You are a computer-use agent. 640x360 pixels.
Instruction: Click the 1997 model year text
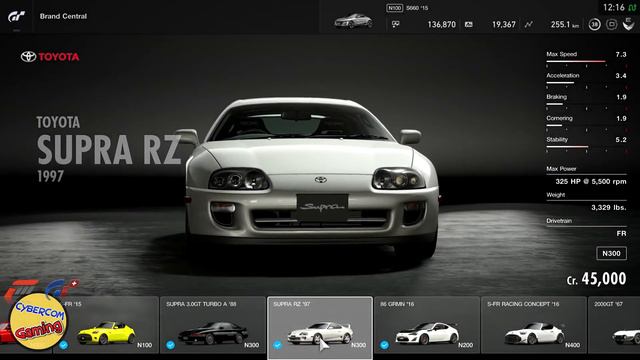coord(51,176)
